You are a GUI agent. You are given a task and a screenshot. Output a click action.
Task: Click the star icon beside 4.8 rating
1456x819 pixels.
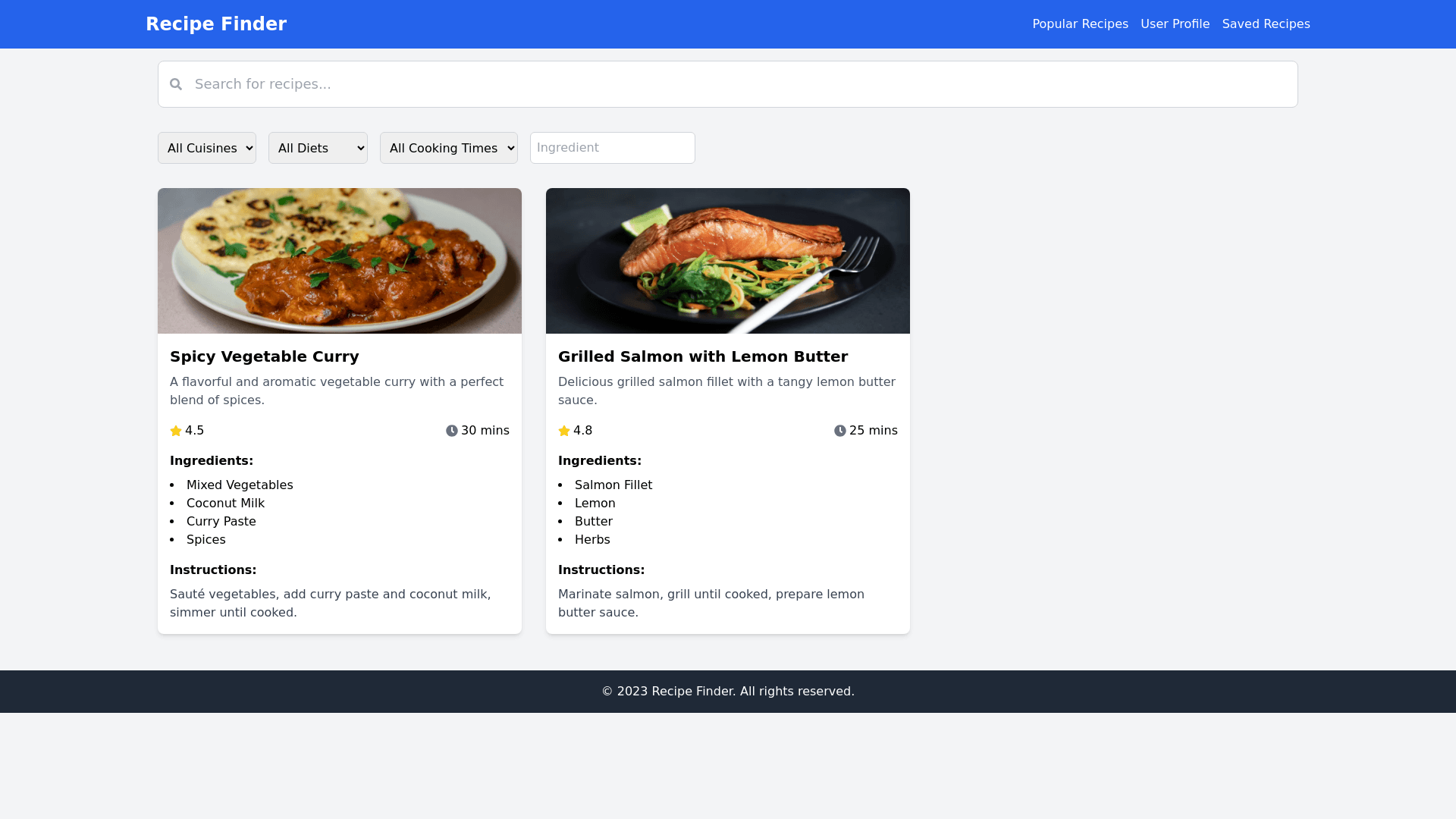(x=564, y=431)
